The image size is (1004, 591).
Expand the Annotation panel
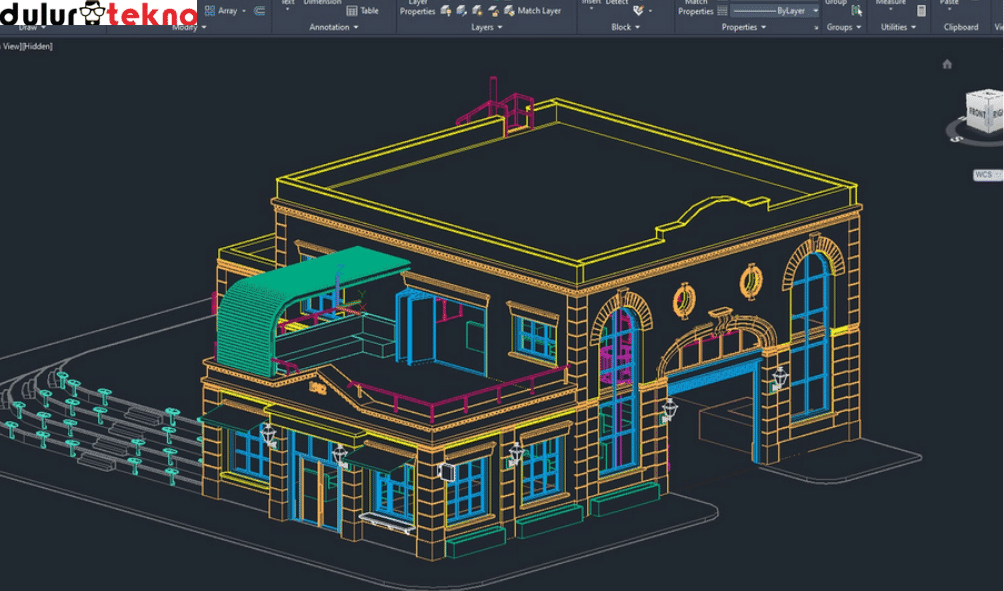click(x=334, y=27)
